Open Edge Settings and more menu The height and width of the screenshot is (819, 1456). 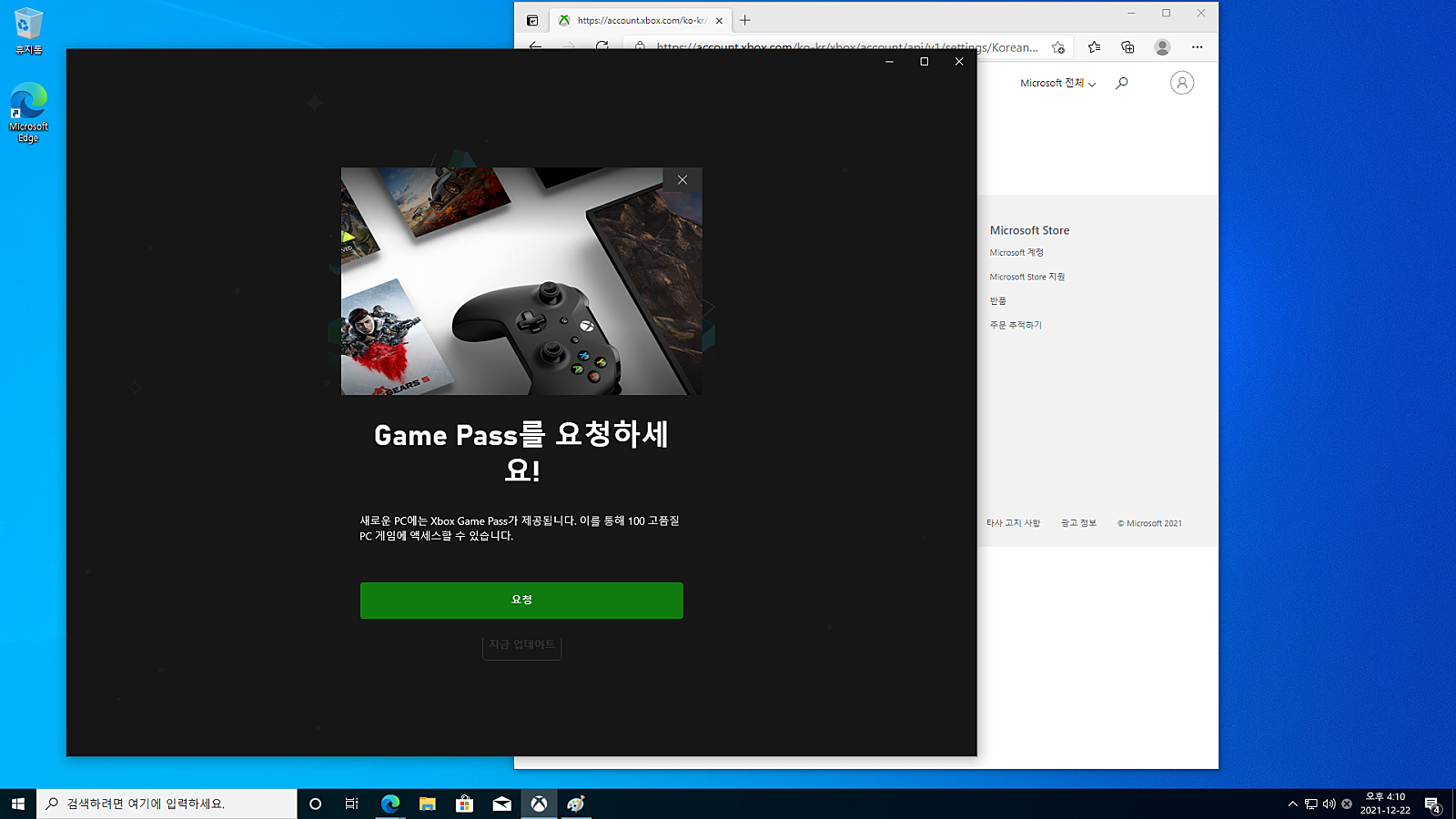tap(1197, 47)
